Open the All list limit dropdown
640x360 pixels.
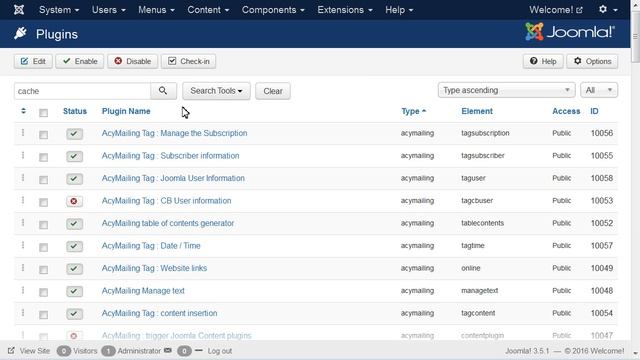599,90
